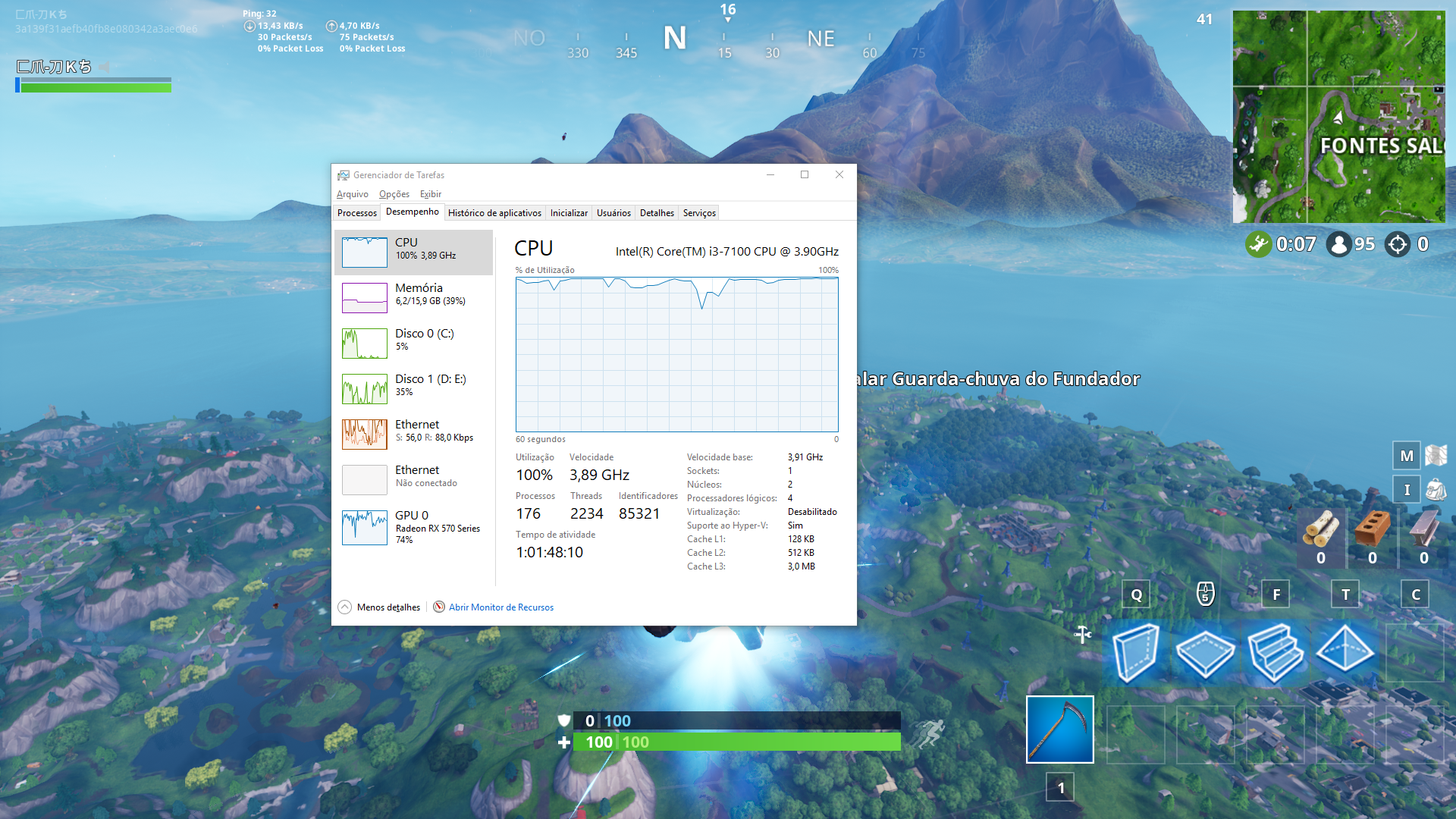Select GPU 0 Radeon RX 570 entry
Screen dimensions: 1456x819
[413, 527]
